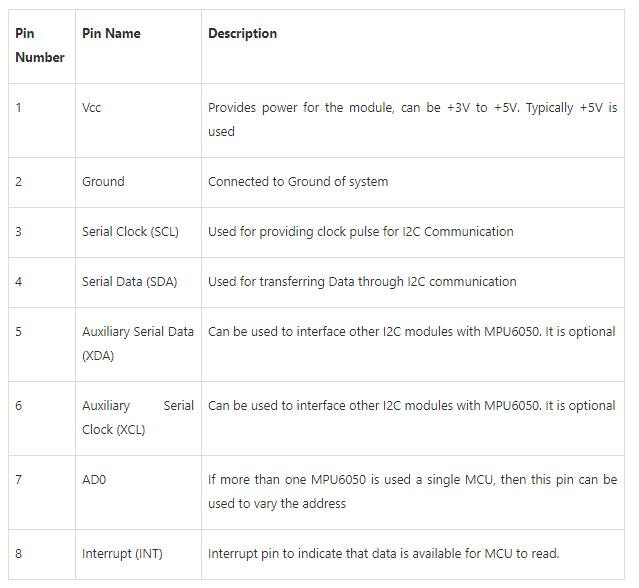Click the clock pulse I2C description

360,231
